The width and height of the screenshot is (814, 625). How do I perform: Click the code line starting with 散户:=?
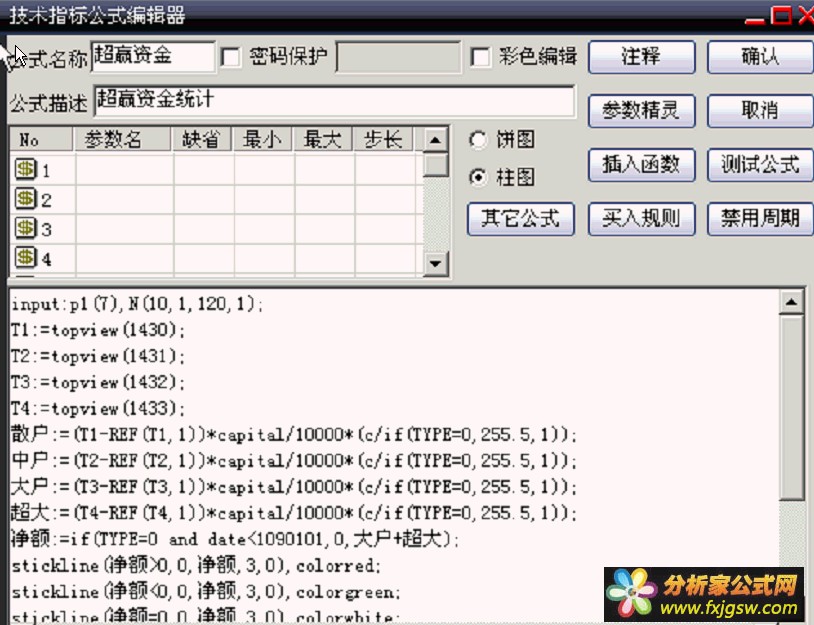tap(294, 434)
